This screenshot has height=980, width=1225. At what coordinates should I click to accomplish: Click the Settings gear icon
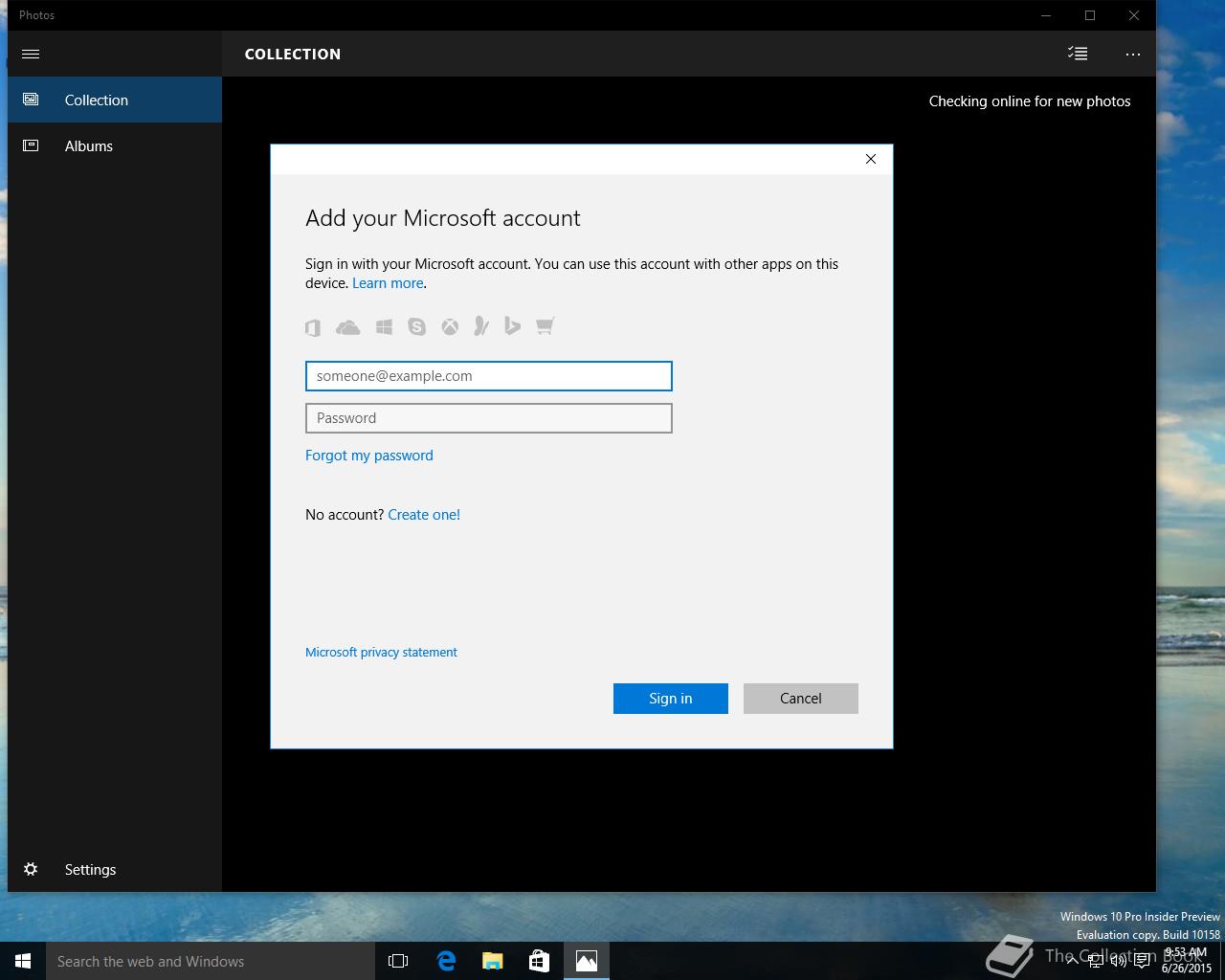(31, 869)
